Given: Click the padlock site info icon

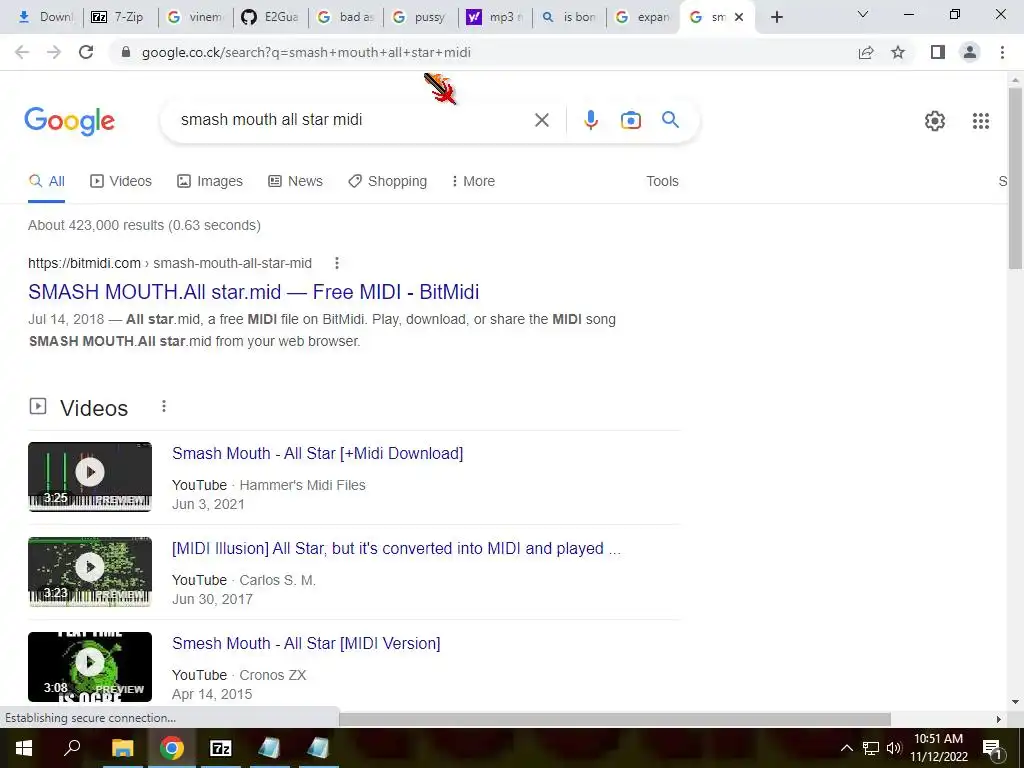Looking at the screenshot, I should [126, 52].
